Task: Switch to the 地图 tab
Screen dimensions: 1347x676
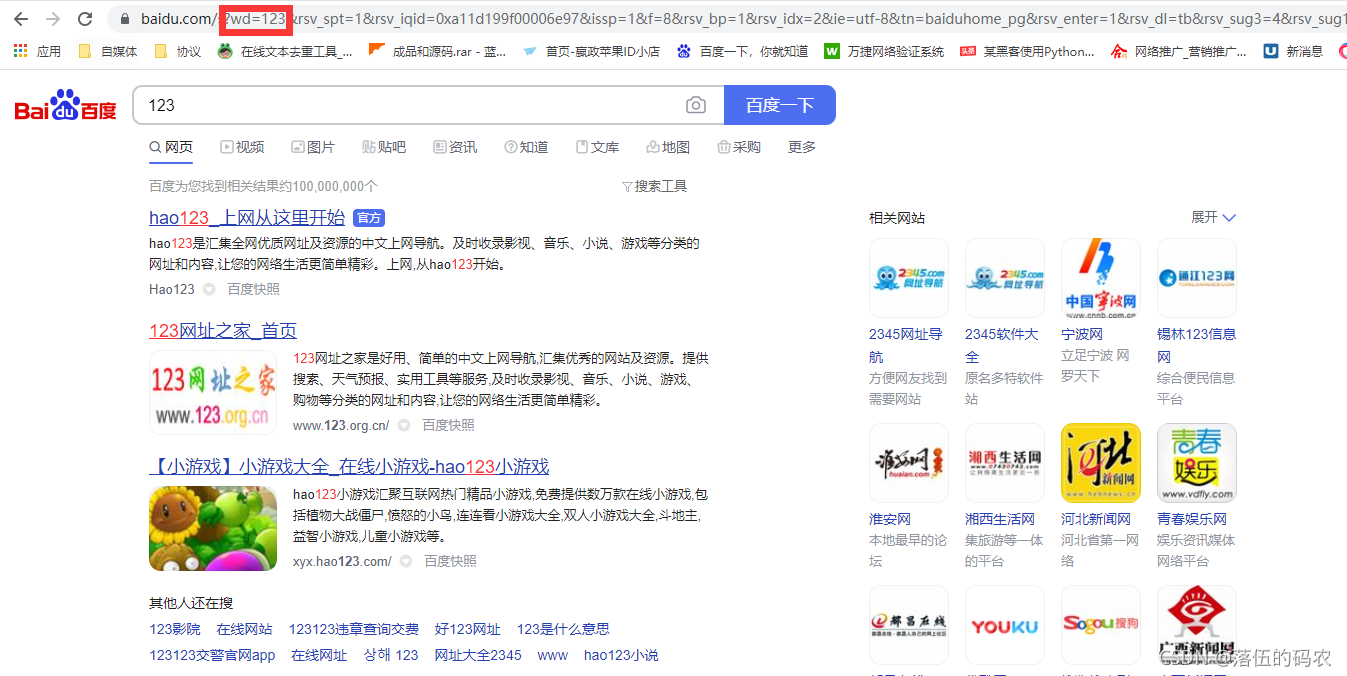Action: click(x=668, y=147)
